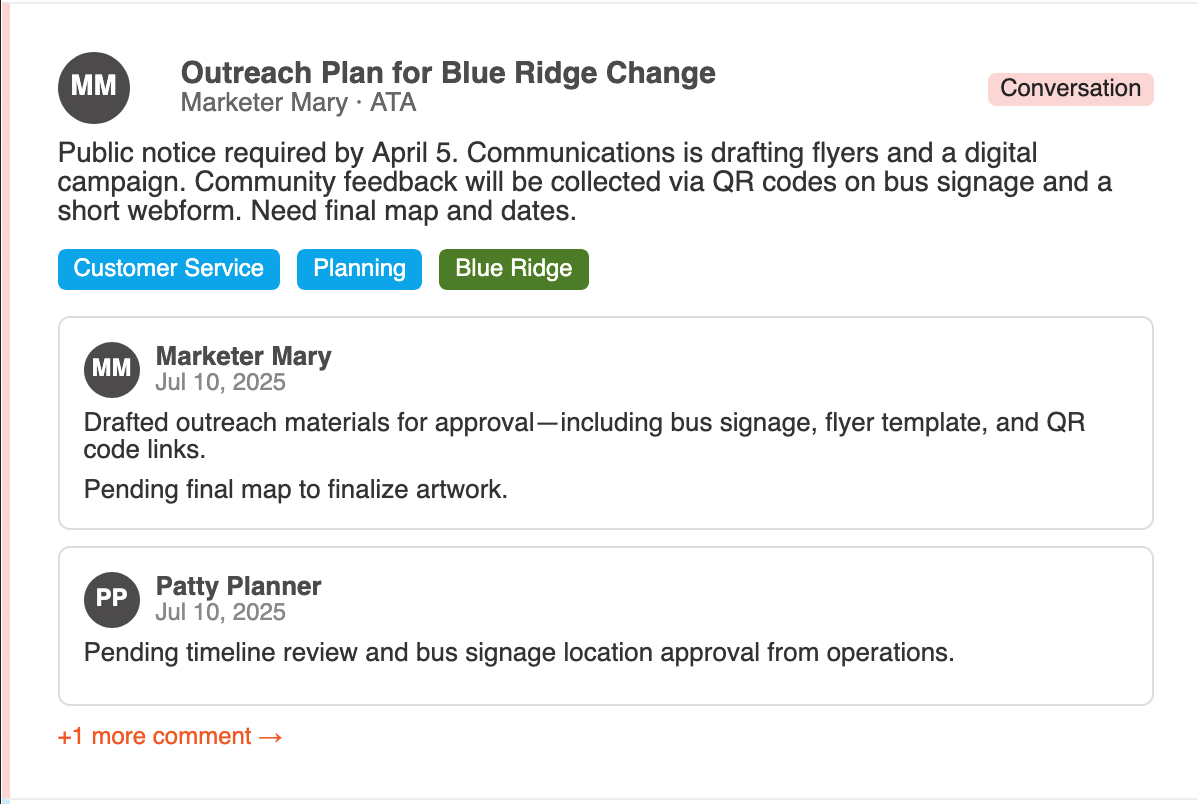Image resolution: width=1197 pixels, height=804 pixels.
Task: Click Jul 10, 2025 date on Mary's comment
Action: coord(221,382)
